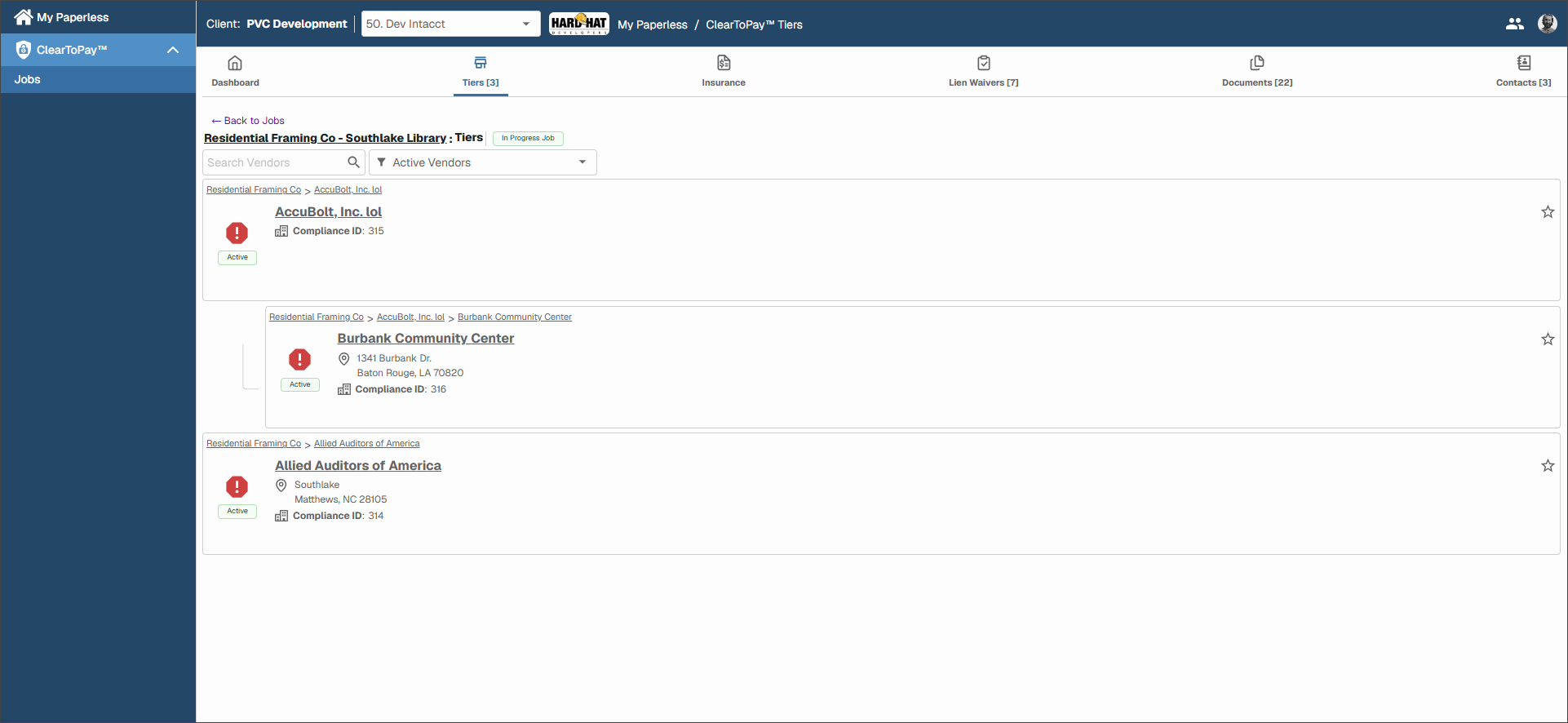Click the red alert icon for Allied Auditors
Viewport: 1568px width, 723px height.
point(237,486)
